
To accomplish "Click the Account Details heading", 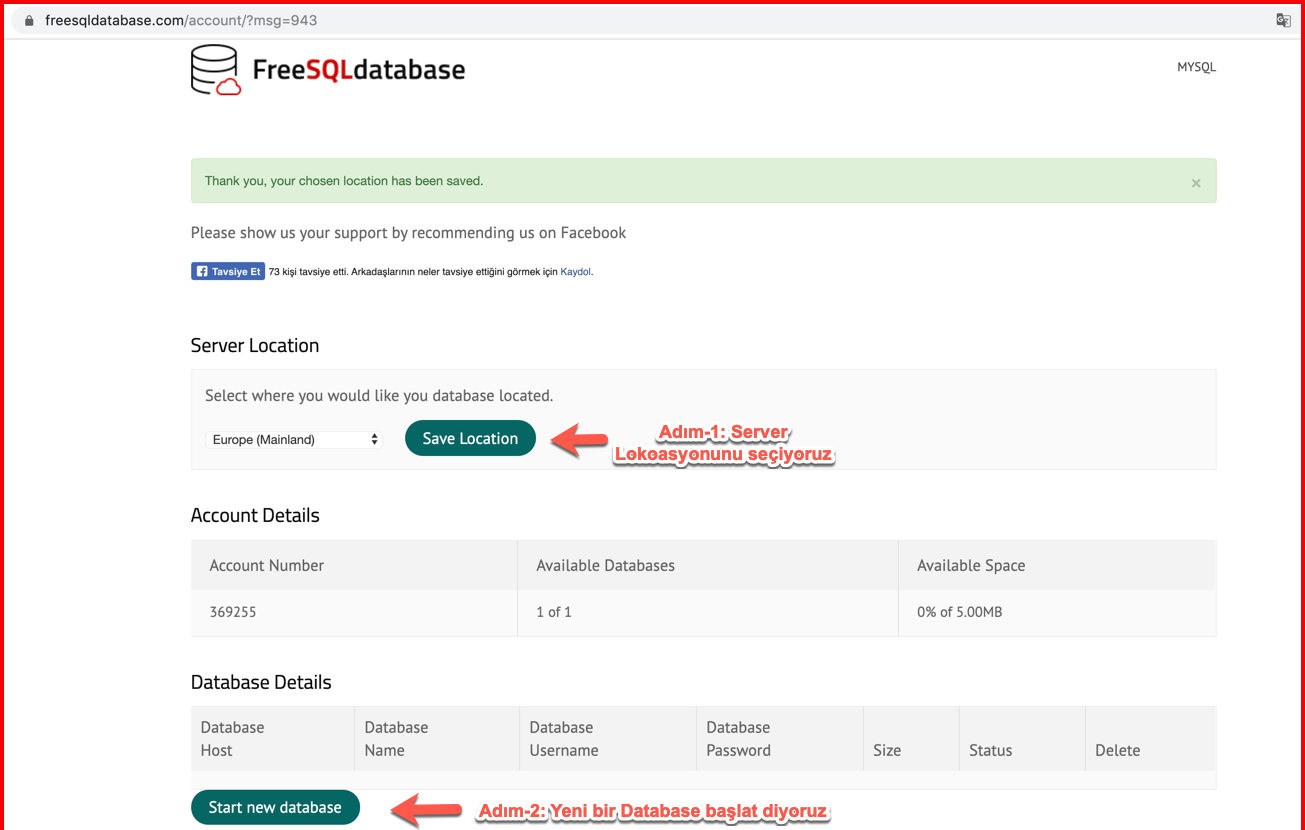I will coord(255,515).
